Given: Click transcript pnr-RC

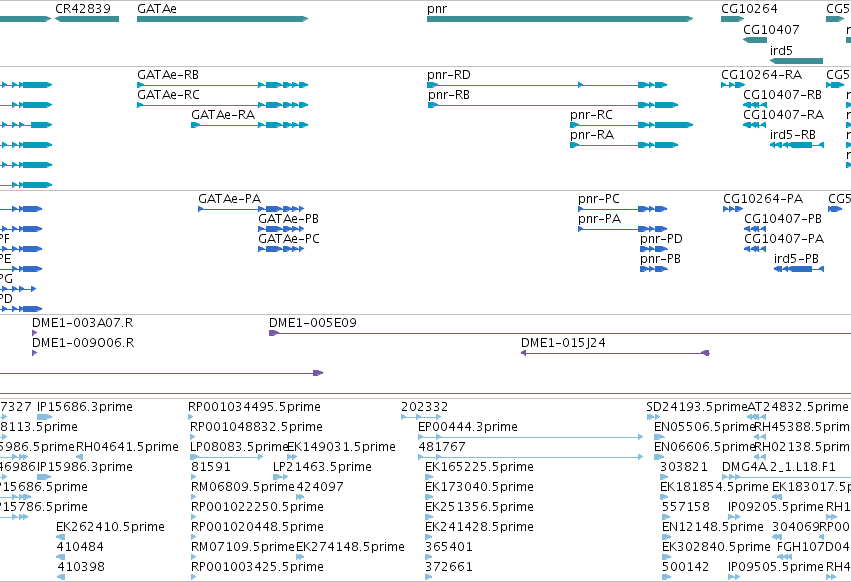Looking at the screenshot, I should point(591,115).
